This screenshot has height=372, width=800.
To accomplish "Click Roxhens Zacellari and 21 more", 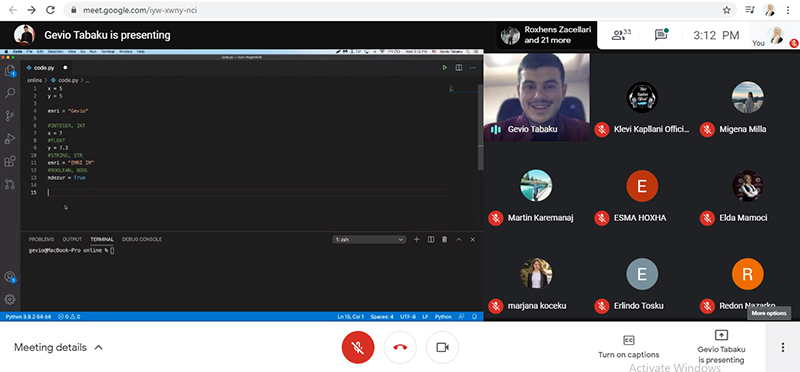I will [x=546, y=35].
